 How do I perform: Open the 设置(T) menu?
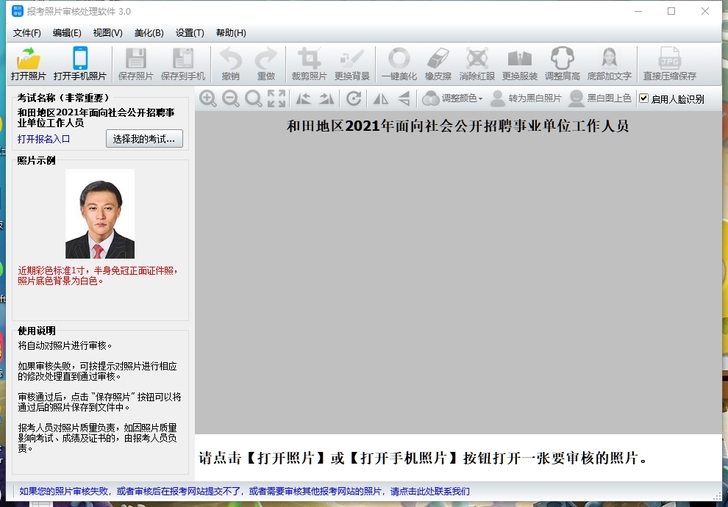point(190,33)
